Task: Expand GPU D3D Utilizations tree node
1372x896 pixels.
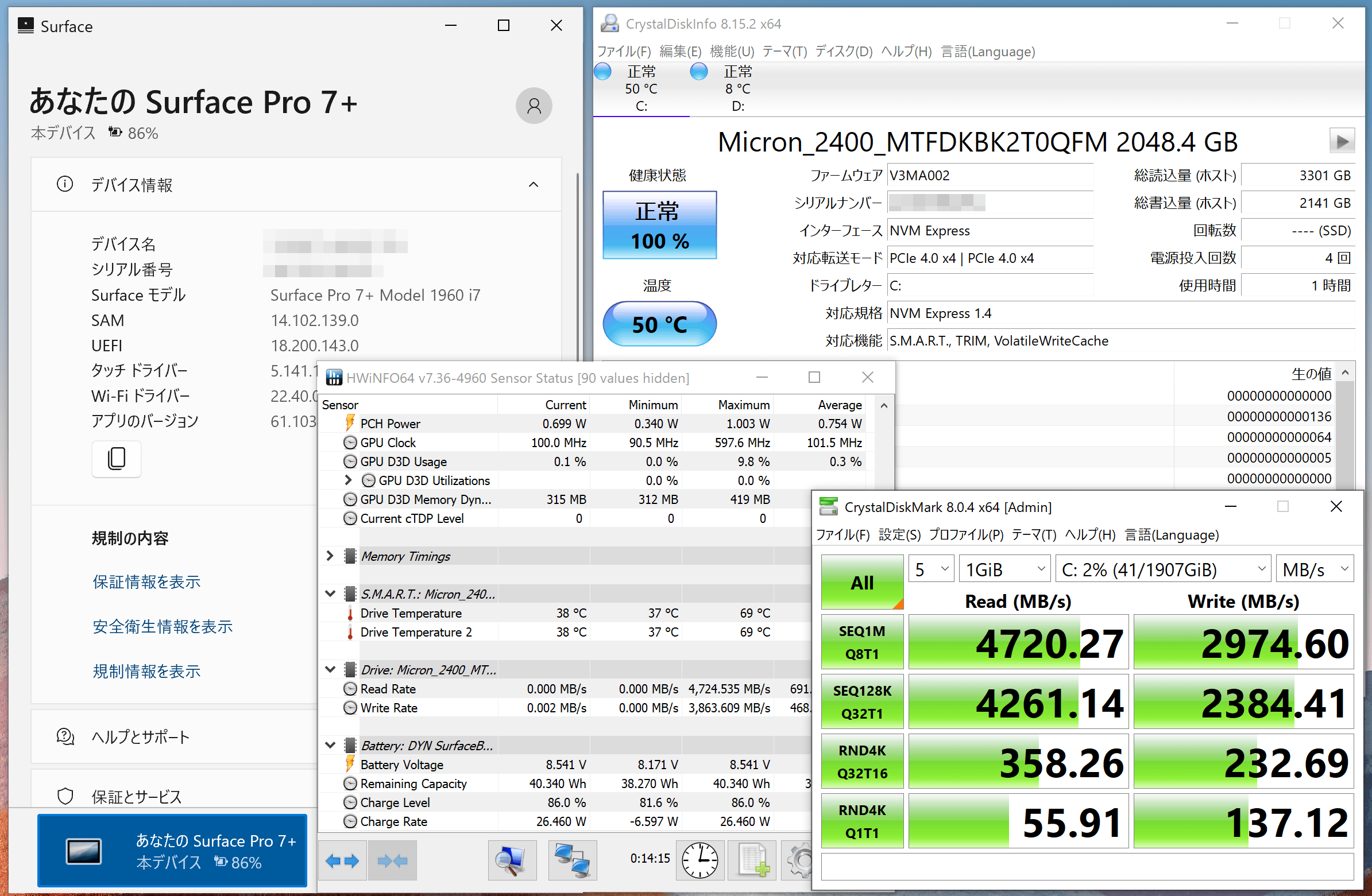Action: (x=347, y=479)
